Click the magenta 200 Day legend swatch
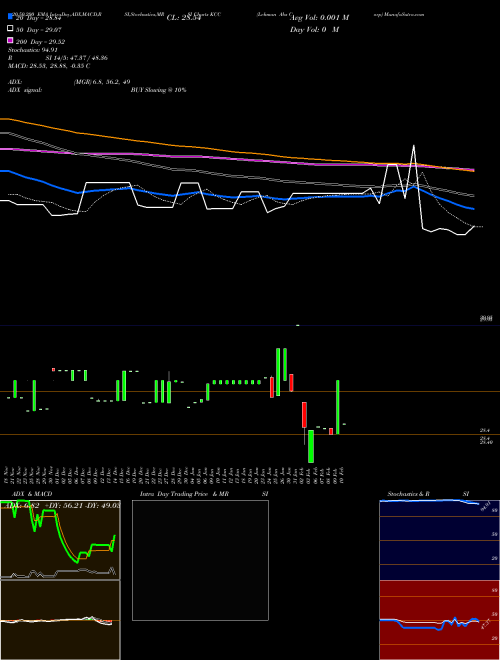 pos(11,40)
